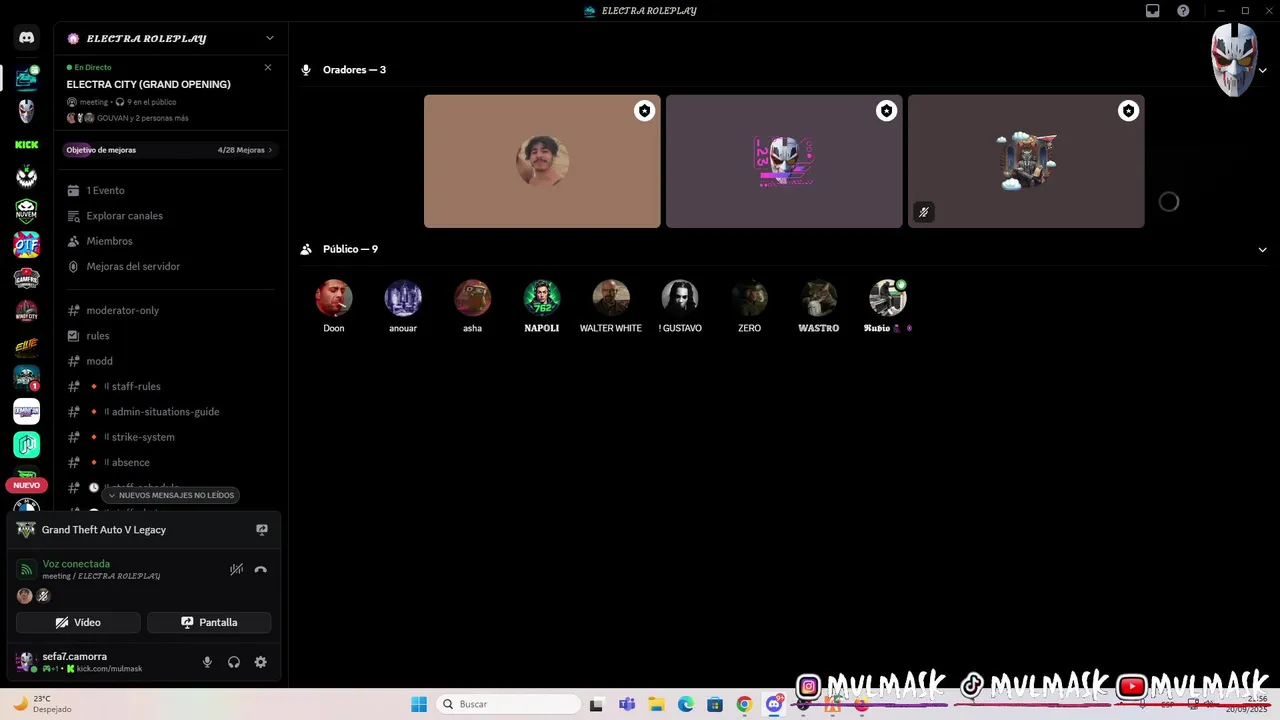
Task: Open user settings gear icon
Action: click(261, 662)
